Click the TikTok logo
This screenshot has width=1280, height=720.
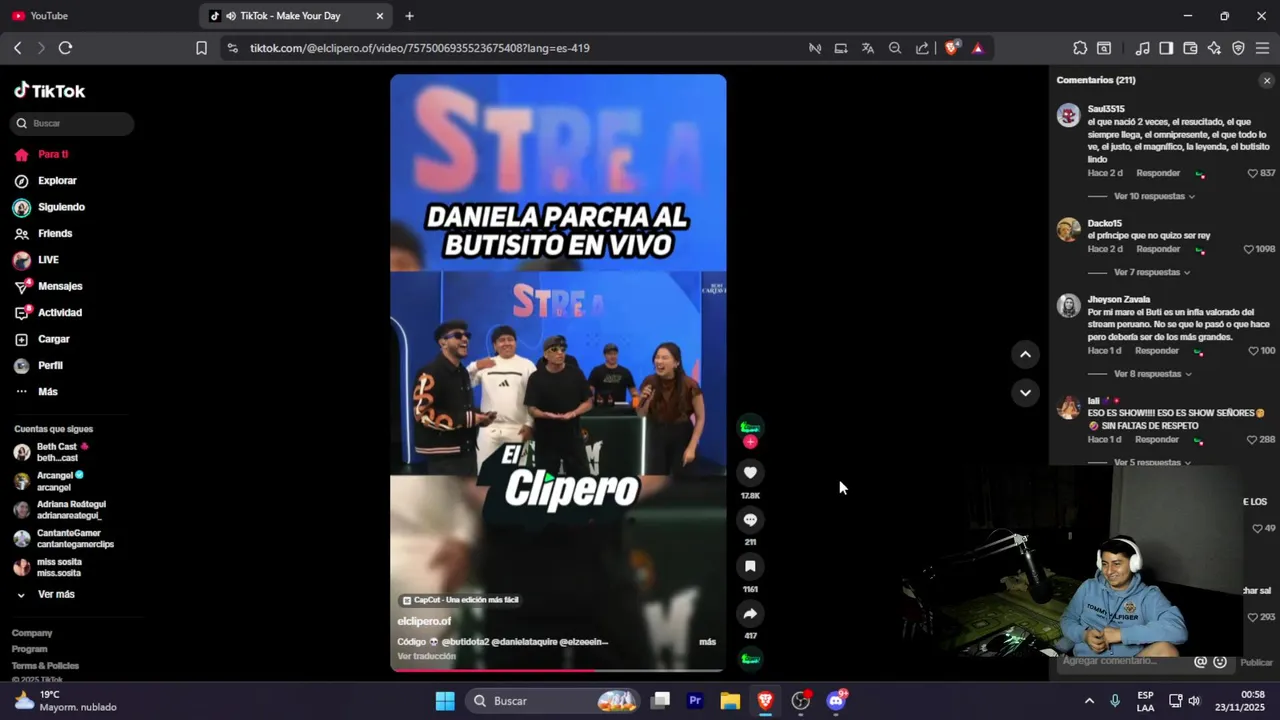pyautogui.click(x=50, y=91)
